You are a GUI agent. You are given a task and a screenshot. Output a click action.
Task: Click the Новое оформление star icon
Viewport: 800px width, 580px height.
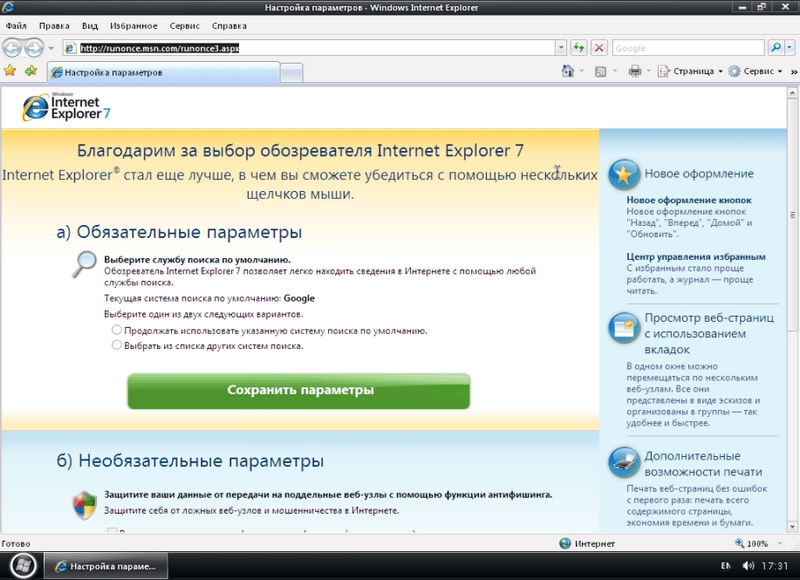pos(623,174)
